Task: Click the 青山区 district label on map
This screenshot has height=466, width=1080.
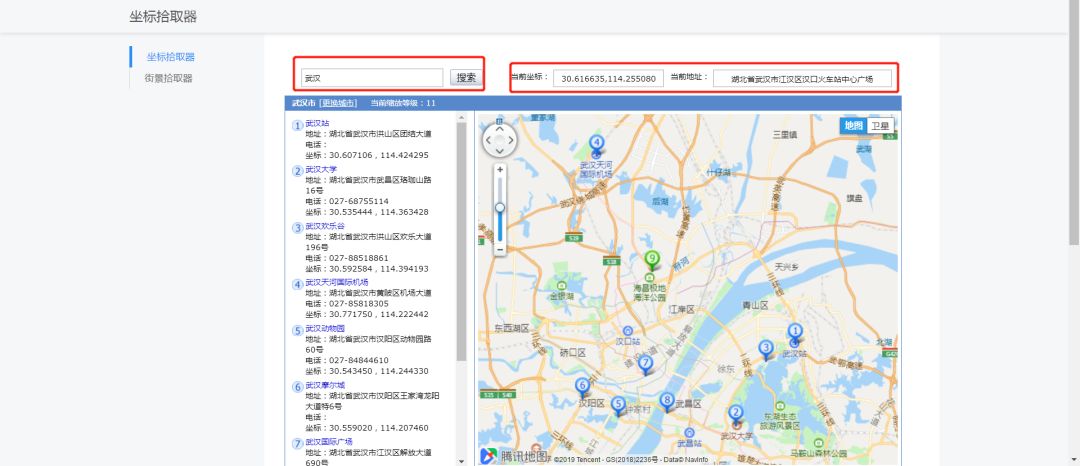Action: click(754, 304)
